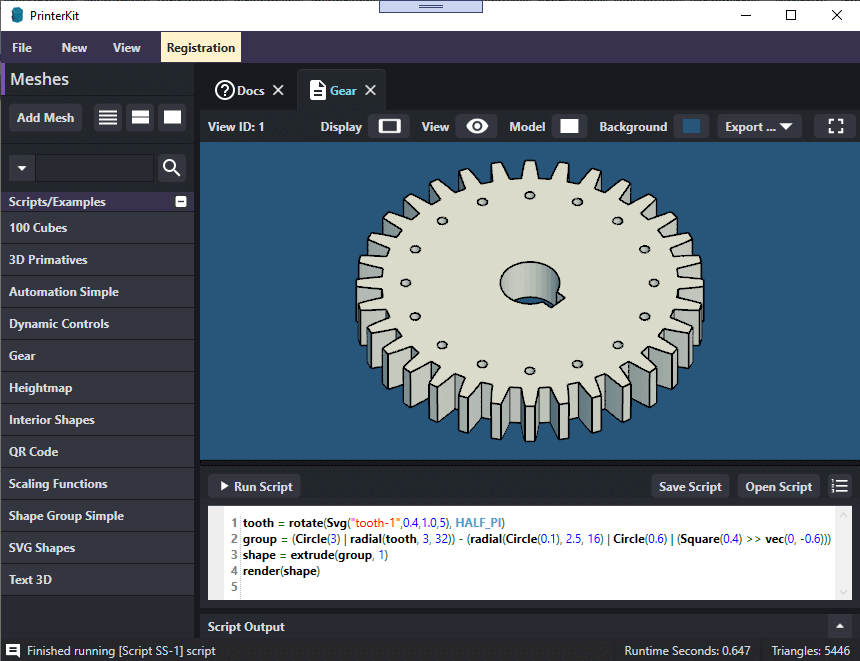Open the File menu
Screen dimensions: 860x661
tap(22, 48)
